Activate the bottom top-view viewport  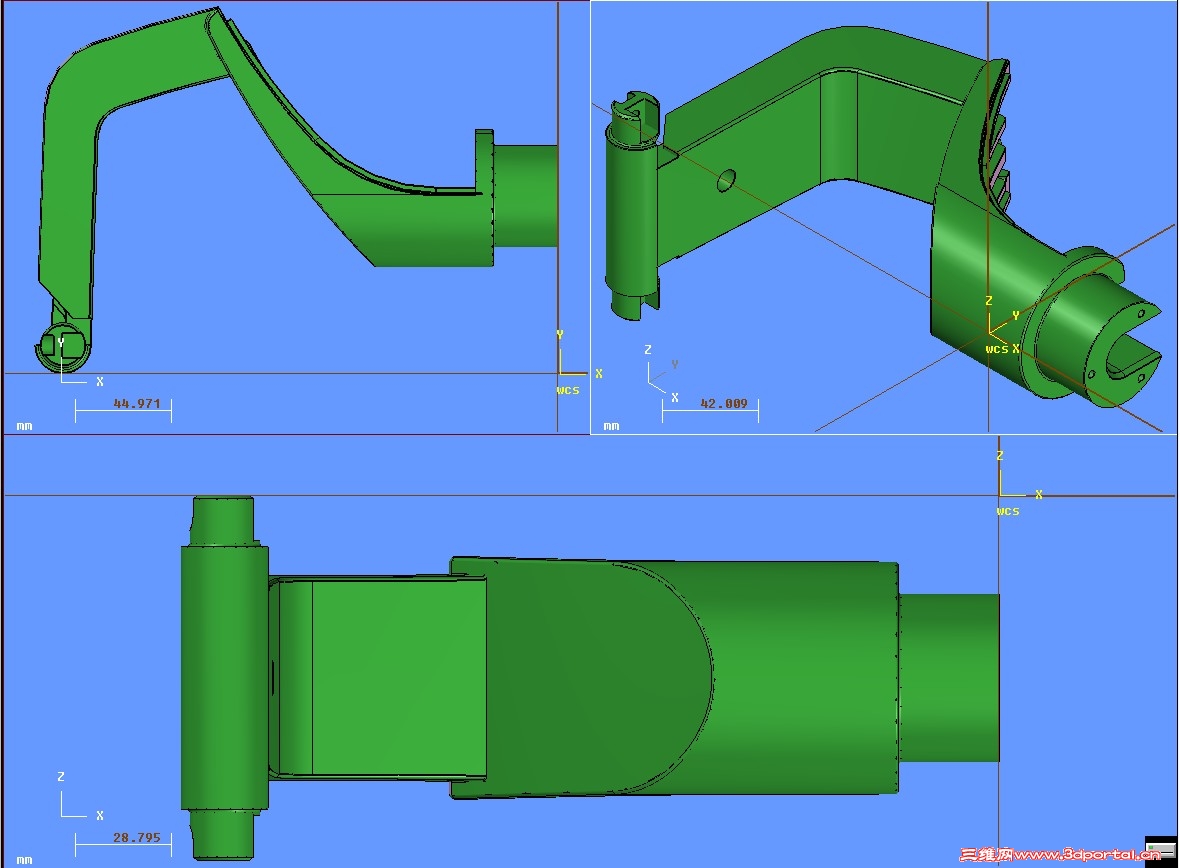589,650
